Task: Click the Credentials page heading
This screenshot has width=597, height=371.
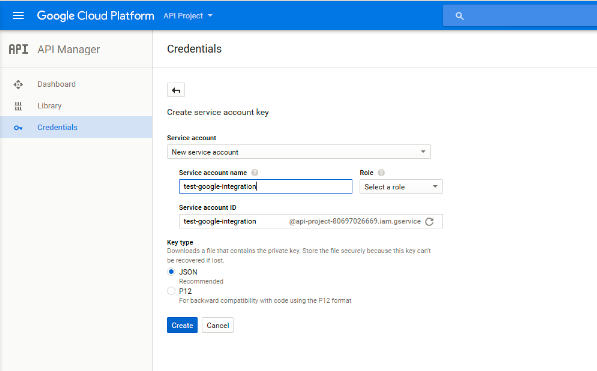Action: tap(194, 49)
